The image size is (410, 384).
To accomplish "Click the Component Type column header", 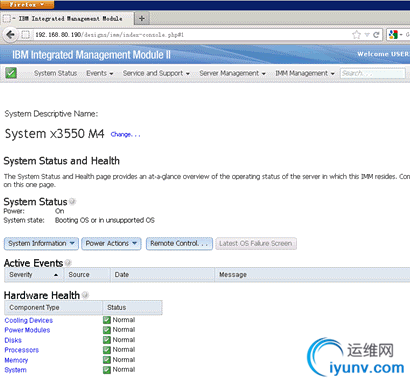I will [x=53, y=307].
